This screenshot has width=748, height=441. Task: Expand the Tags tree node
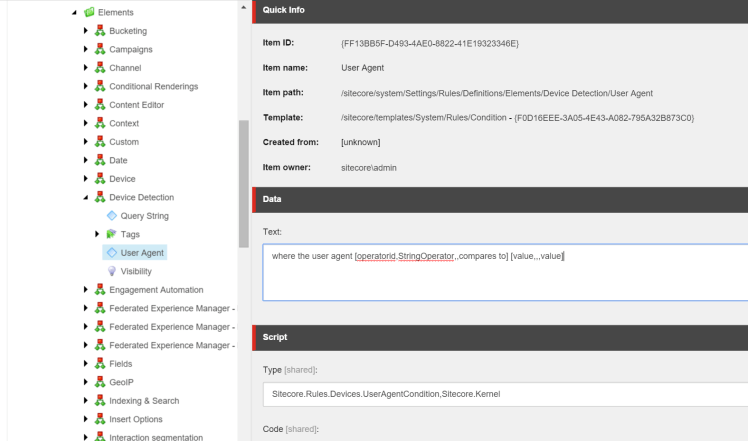(99, 234)
